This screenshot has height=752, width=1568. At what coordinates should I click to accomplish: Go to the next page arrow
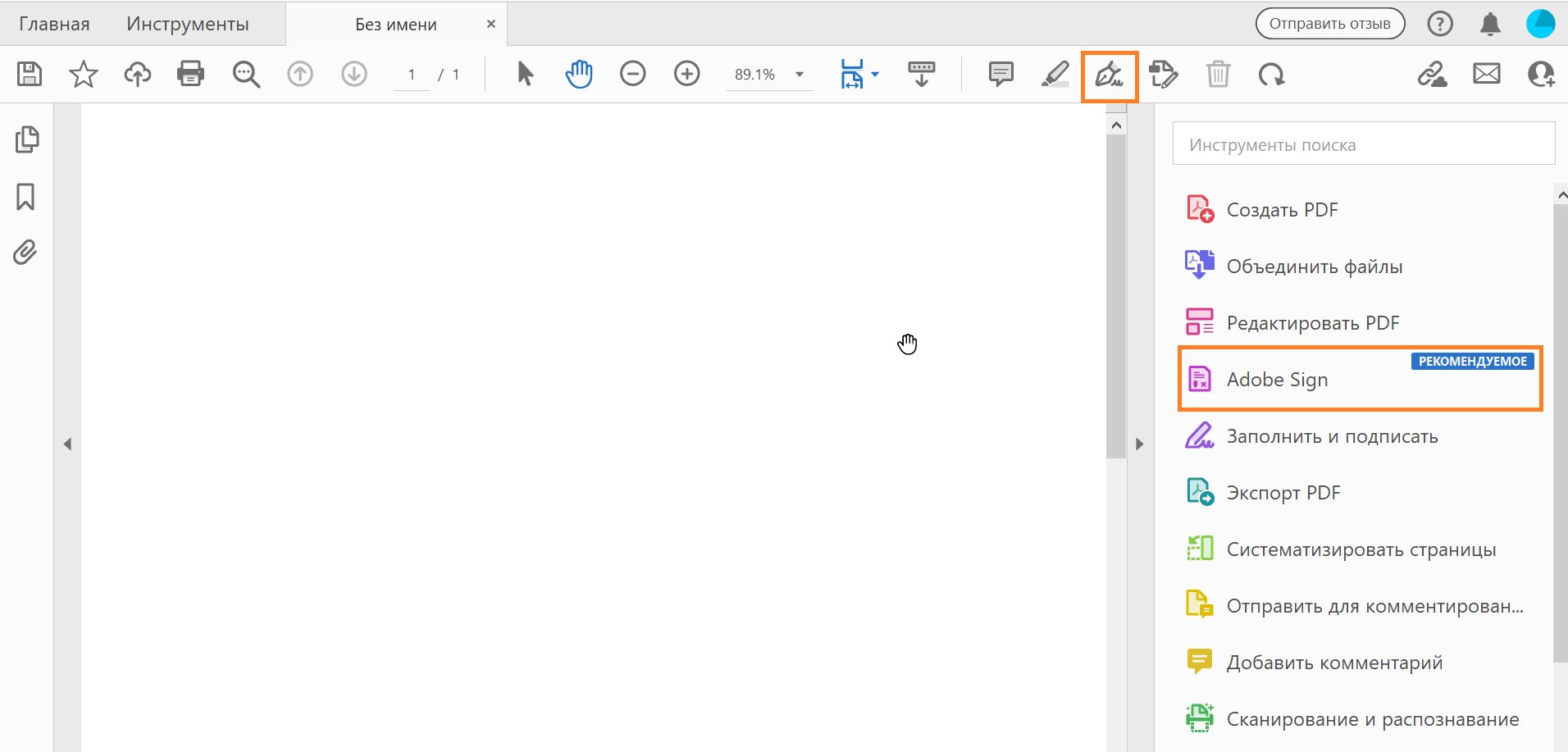point(354,74)
